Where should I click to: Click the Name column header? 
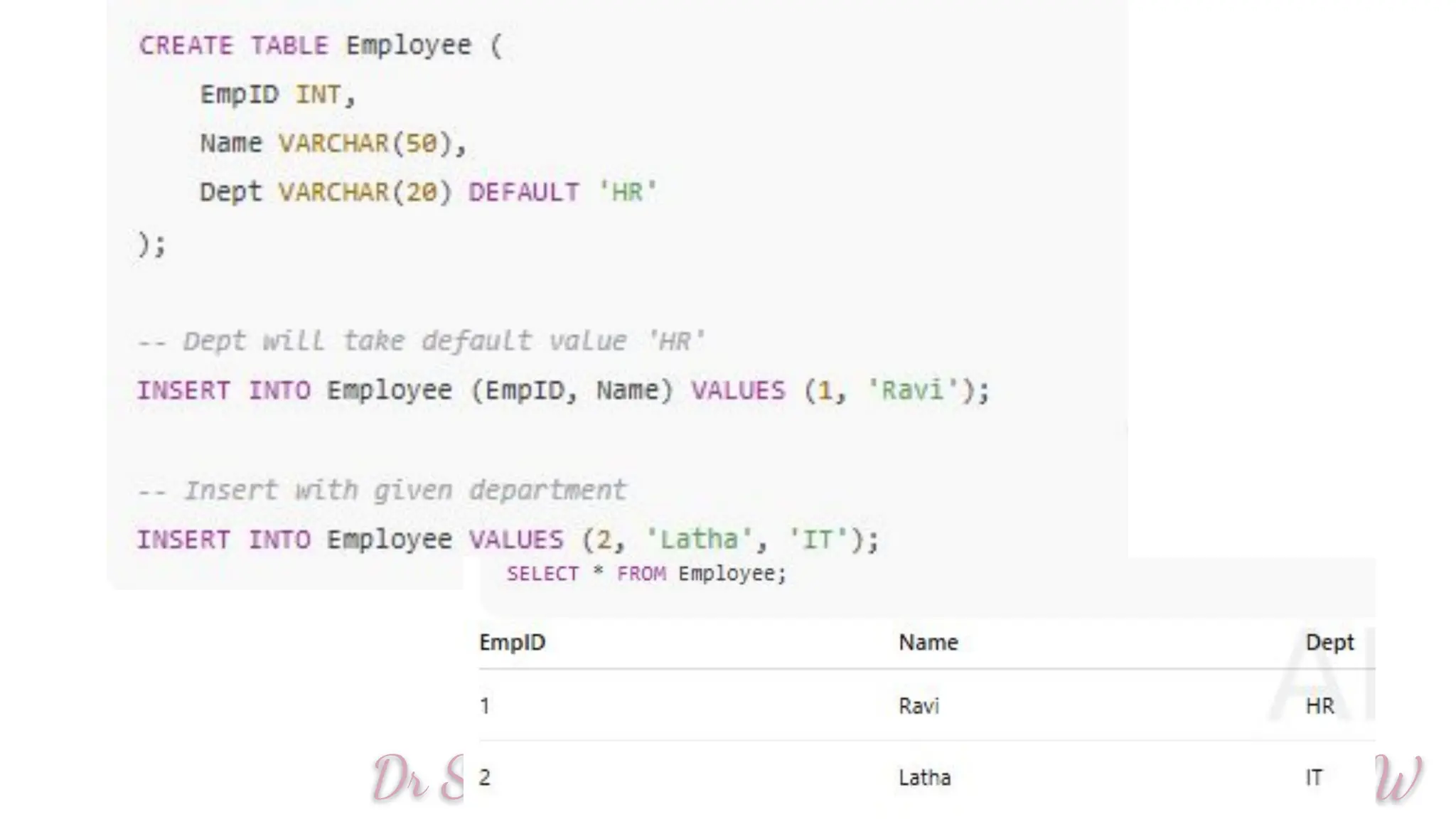928,643
